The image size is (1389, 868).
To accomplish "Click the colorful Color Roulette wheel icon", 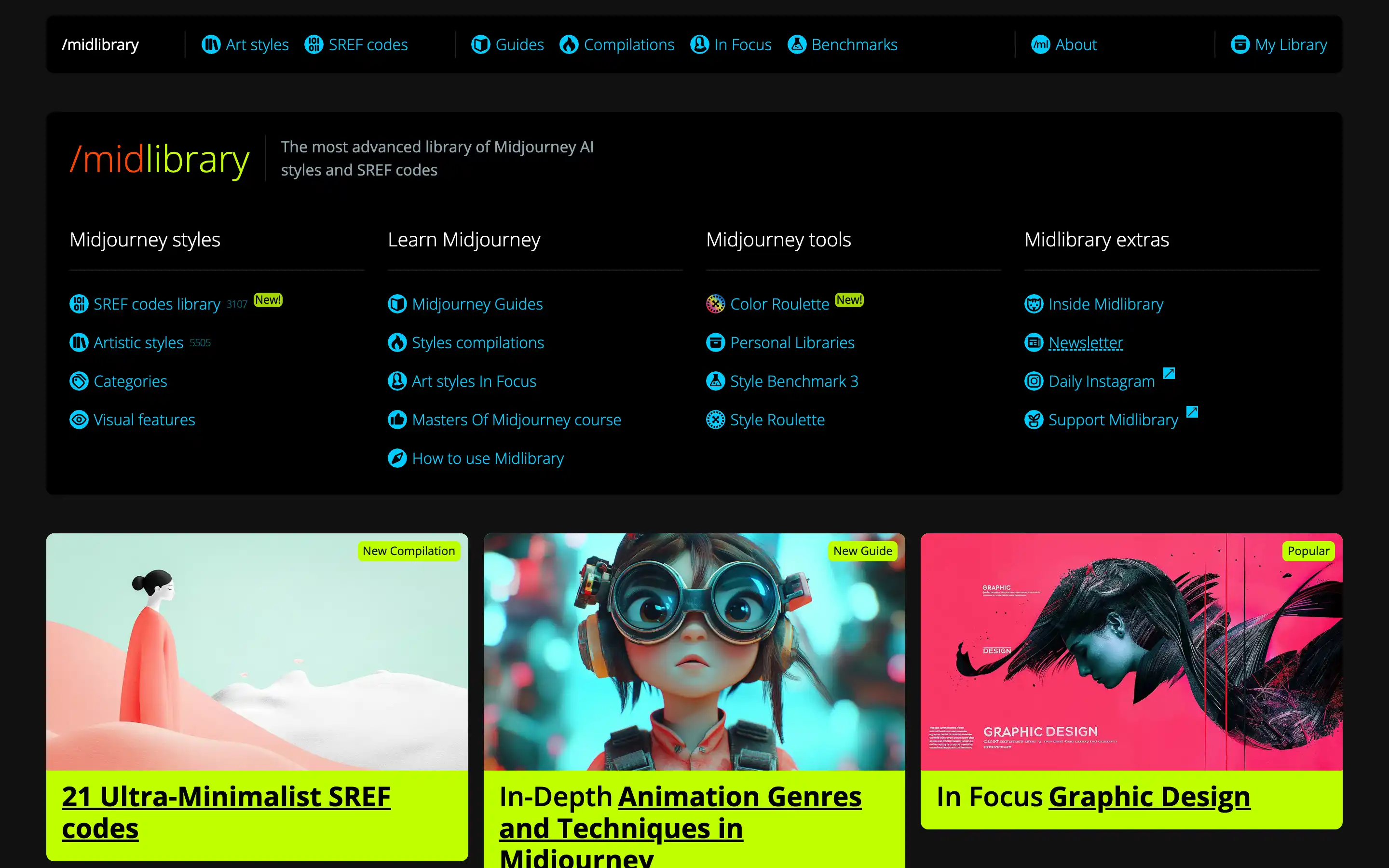I will [x=715, y=304].
